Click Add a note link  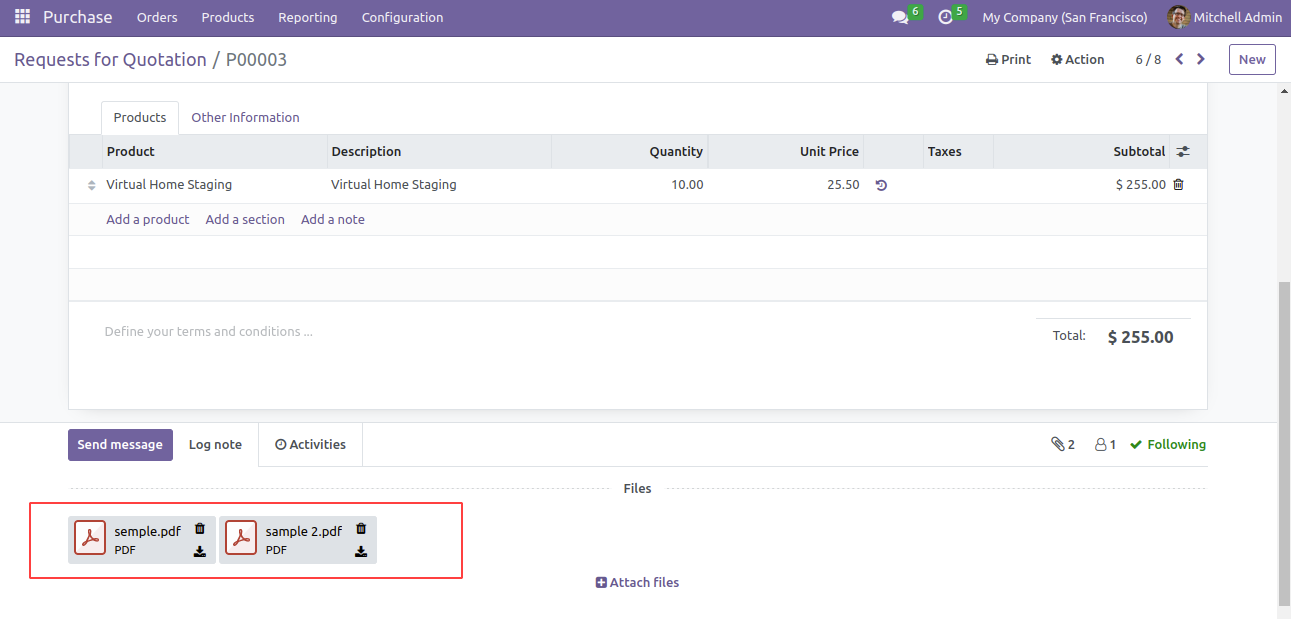333,219
